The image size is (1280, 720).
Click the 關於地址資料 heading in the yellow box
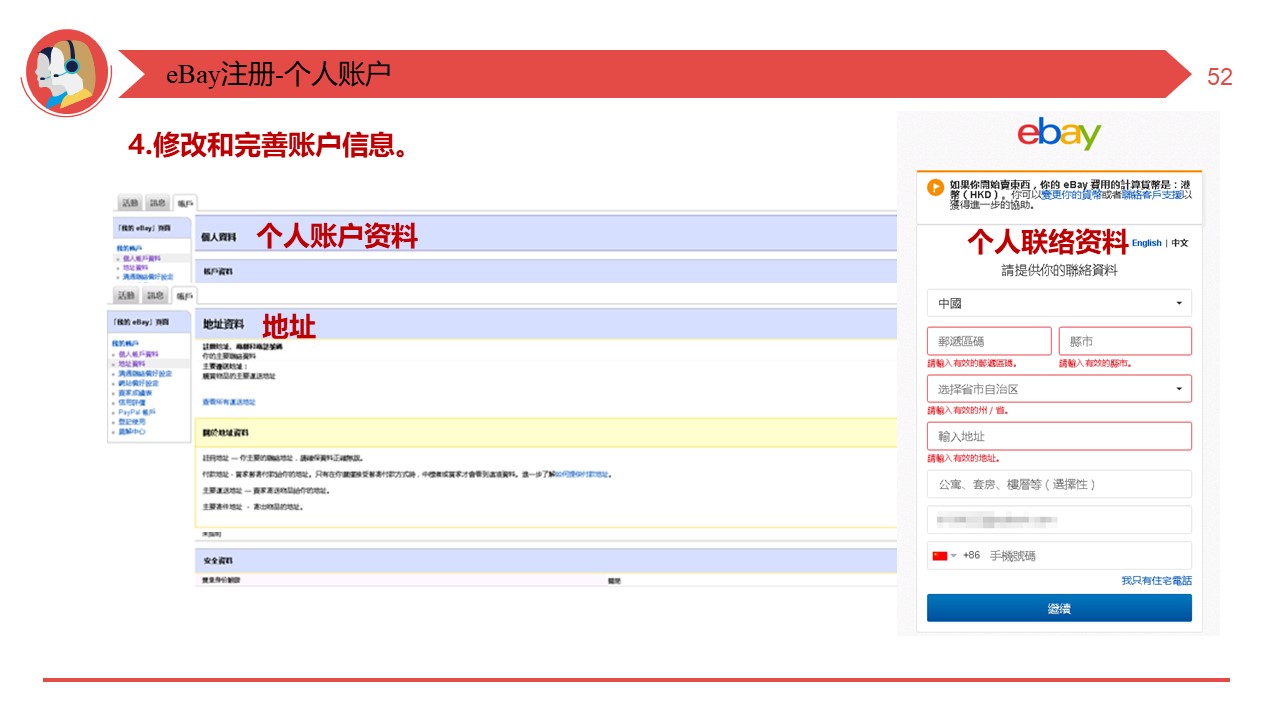coord(225,432)
